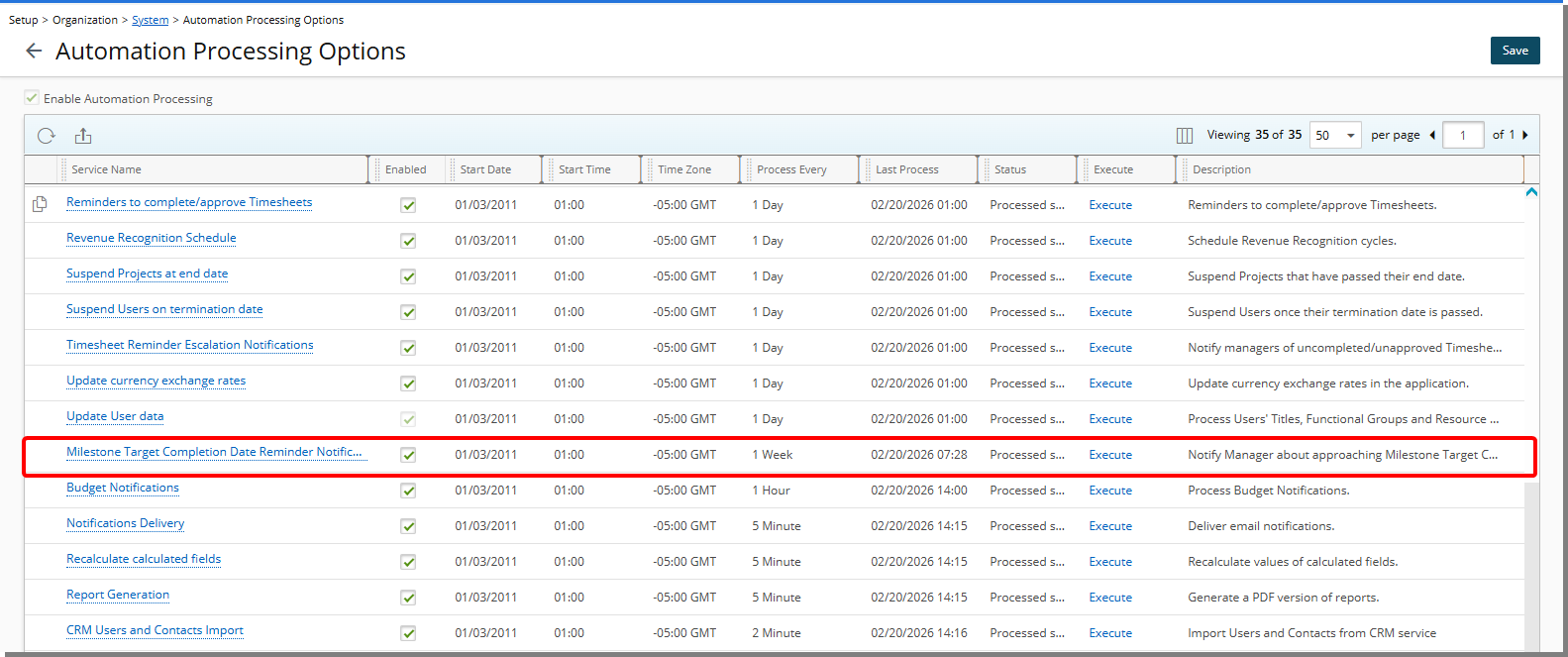Click the '2 Minute' process interval cell

point(777,633)
